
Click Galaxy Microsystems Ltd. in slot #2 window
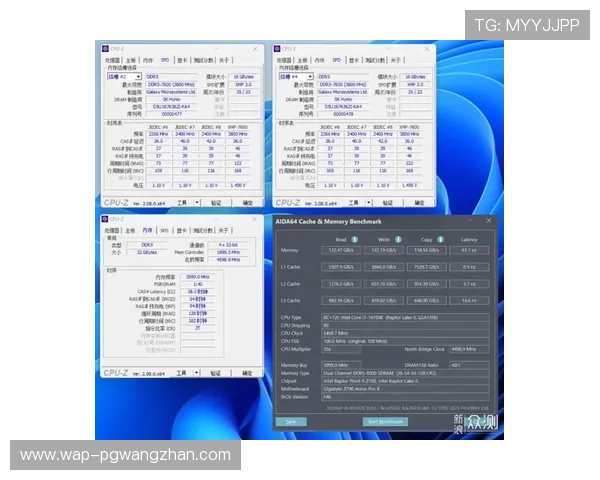point(171,92)
